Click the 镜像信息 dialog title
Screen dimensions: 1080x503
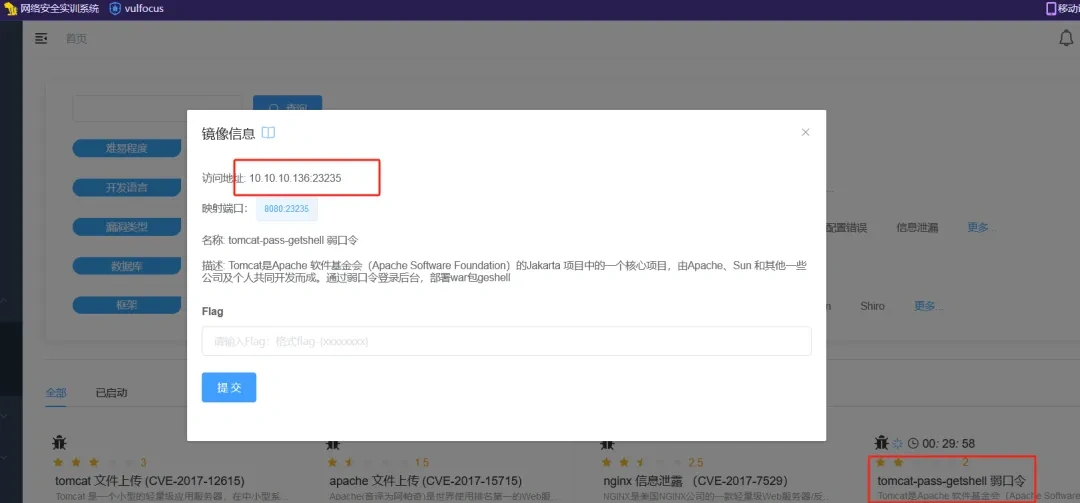228,133
